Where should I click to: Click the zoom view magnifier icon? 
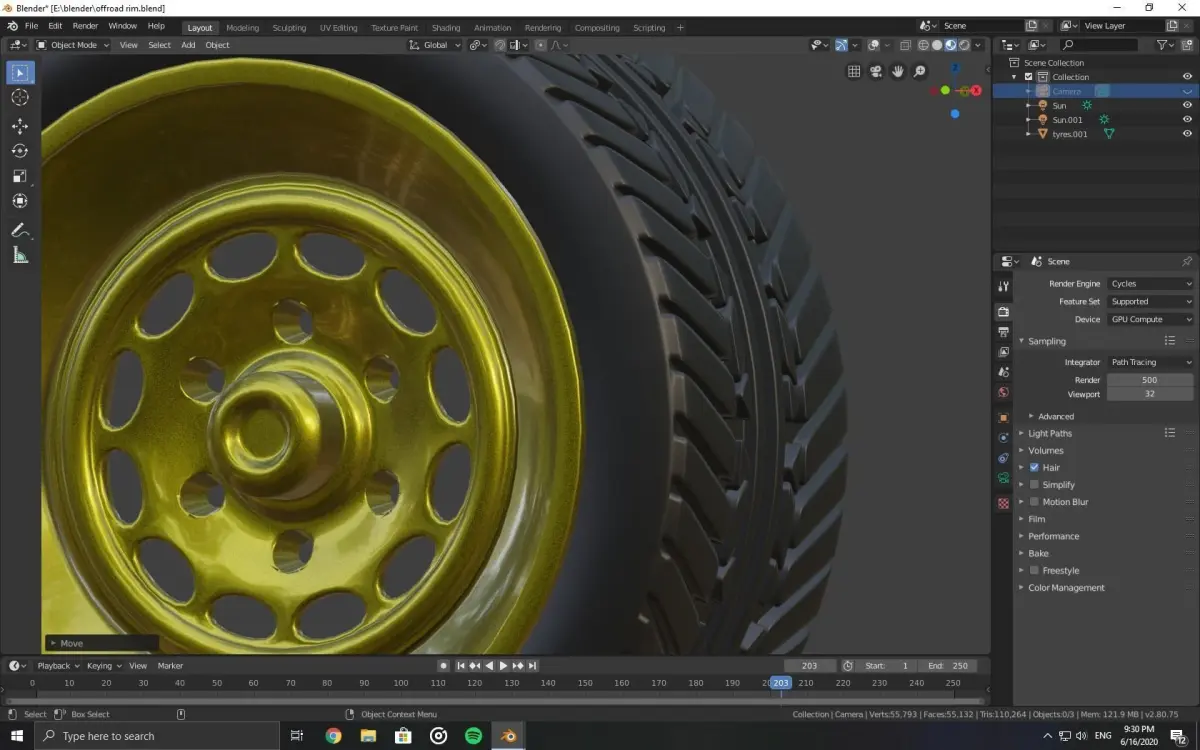pyautogui.click(x=920, y=71)
